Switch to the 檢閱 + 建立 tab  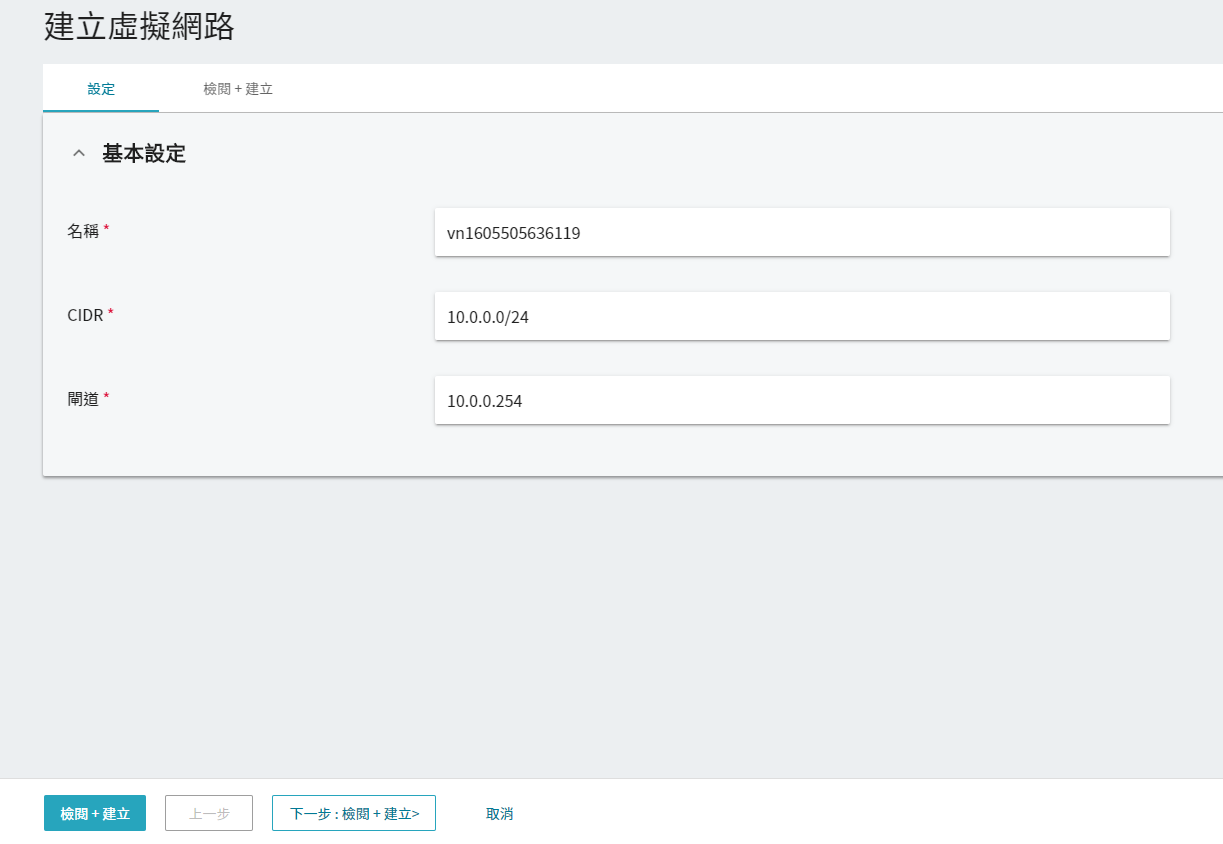(x=238, y=89)
